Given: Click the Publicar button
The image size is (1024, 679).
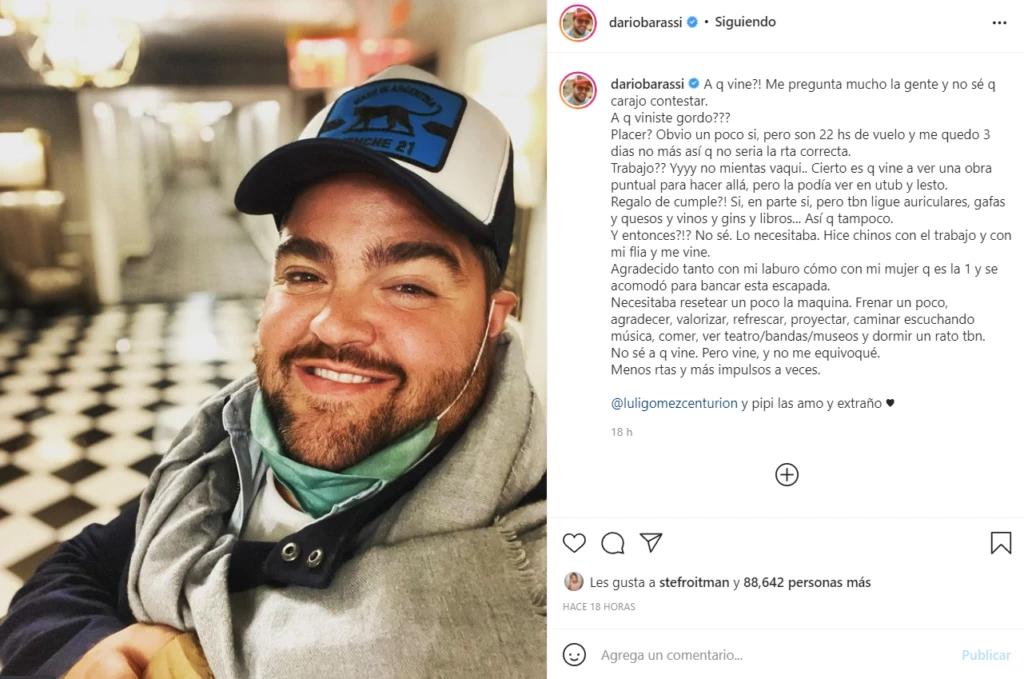Looking at the screenshot, I should click(985, 655).
